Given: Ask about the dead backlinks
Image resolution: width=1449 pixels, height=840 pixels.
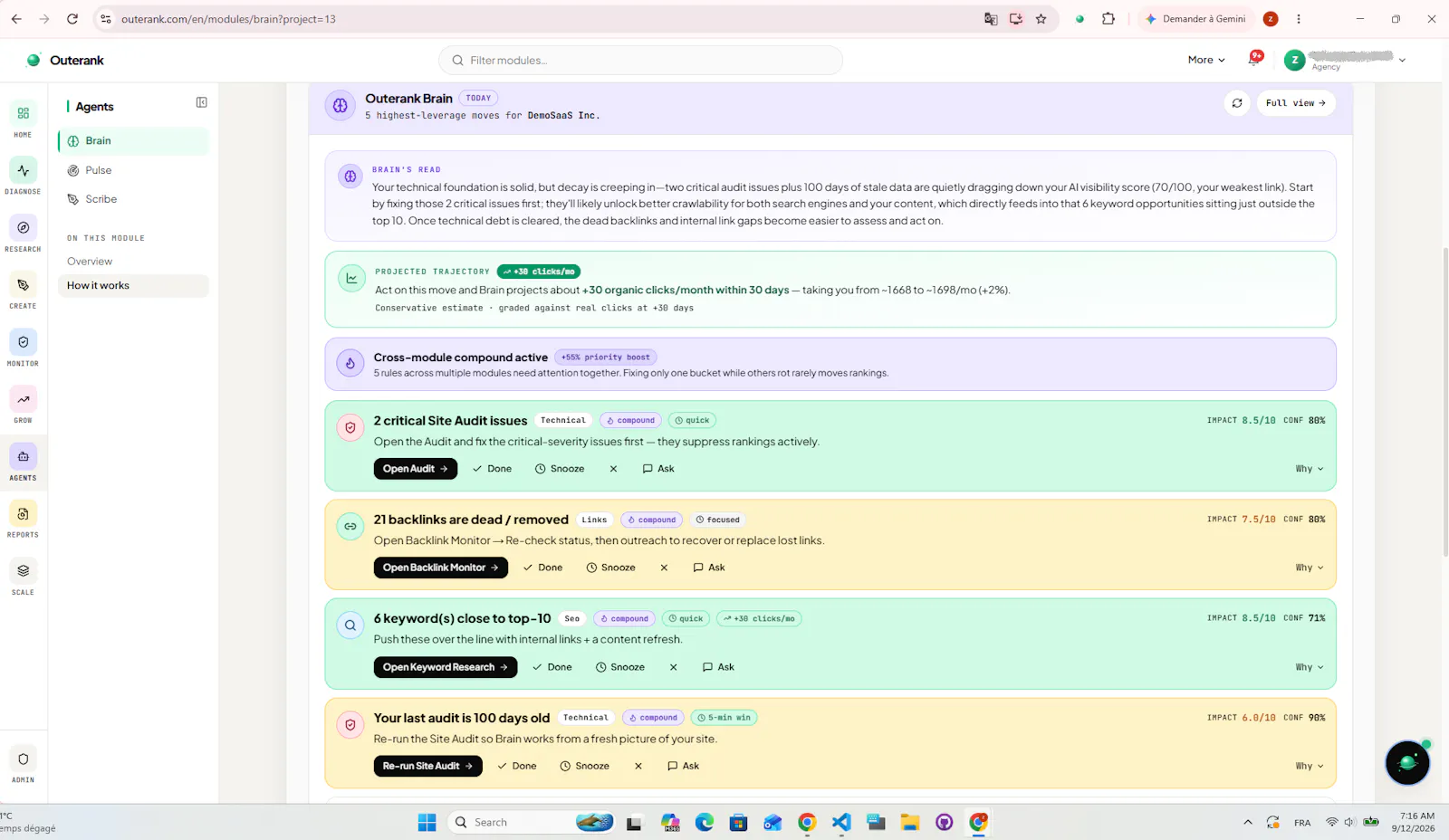Looking at the screenshot, I should pos(709,568).
